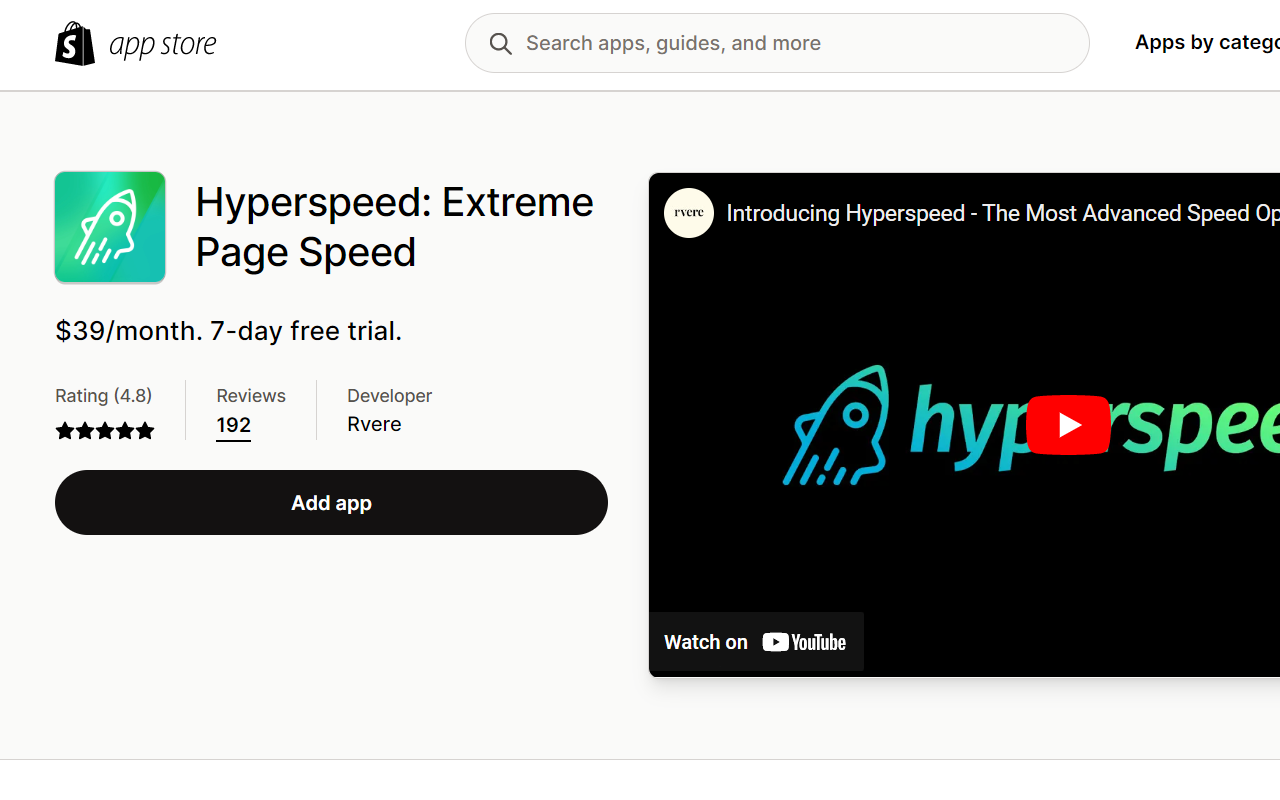The width and height of the screenshot is (1280, 800).
Task: Click the Shopify bag logo
Action: 75,42
